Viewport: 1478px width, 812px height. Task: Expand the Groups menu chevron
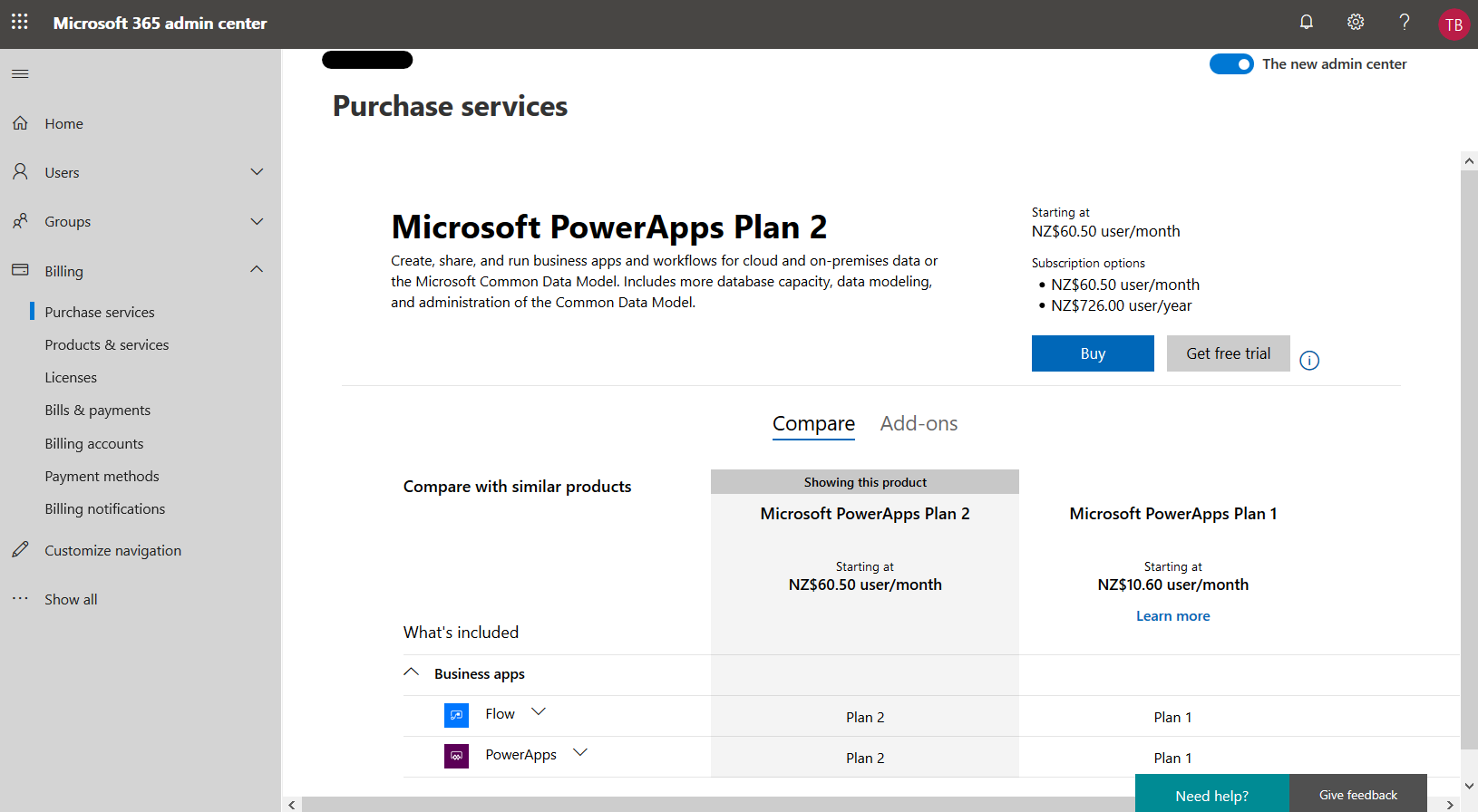coord(257,221)
